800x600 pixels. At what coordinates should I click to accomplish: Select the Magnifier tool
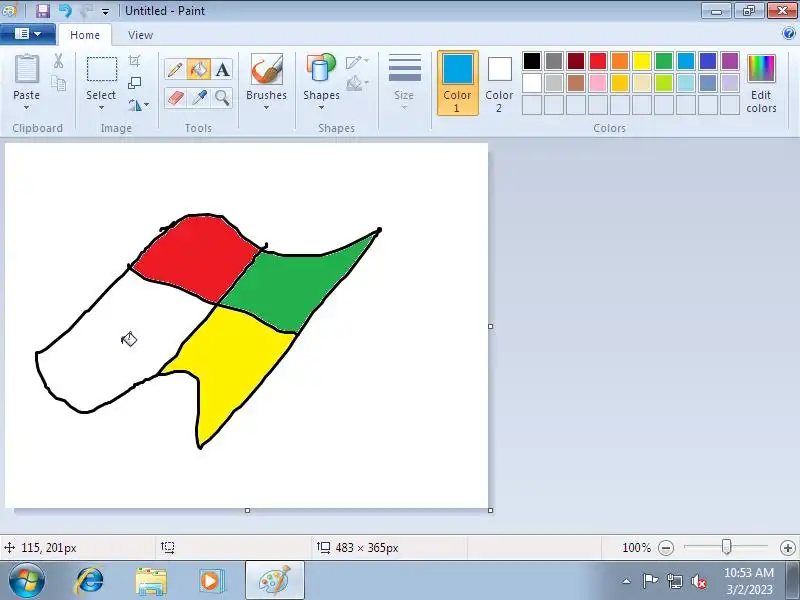tap(222, 97)
